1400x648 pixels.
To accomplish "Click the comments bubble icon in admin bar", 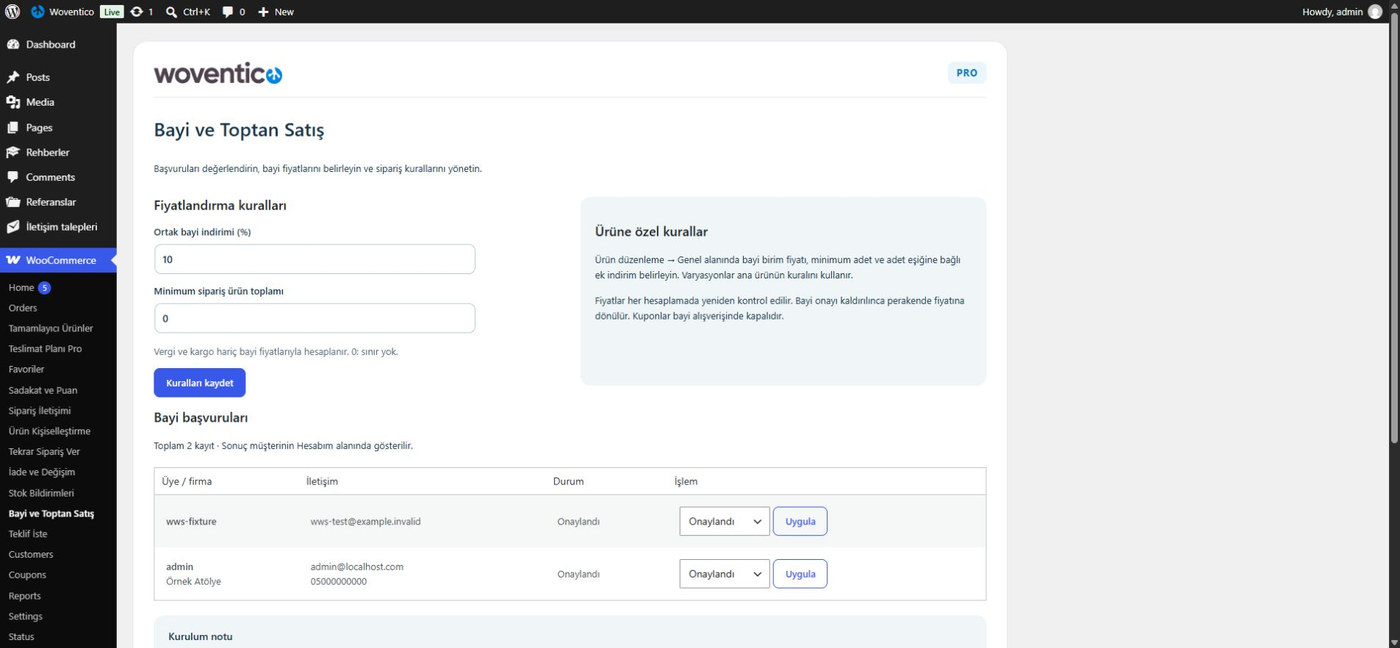I will pos(228,12).
